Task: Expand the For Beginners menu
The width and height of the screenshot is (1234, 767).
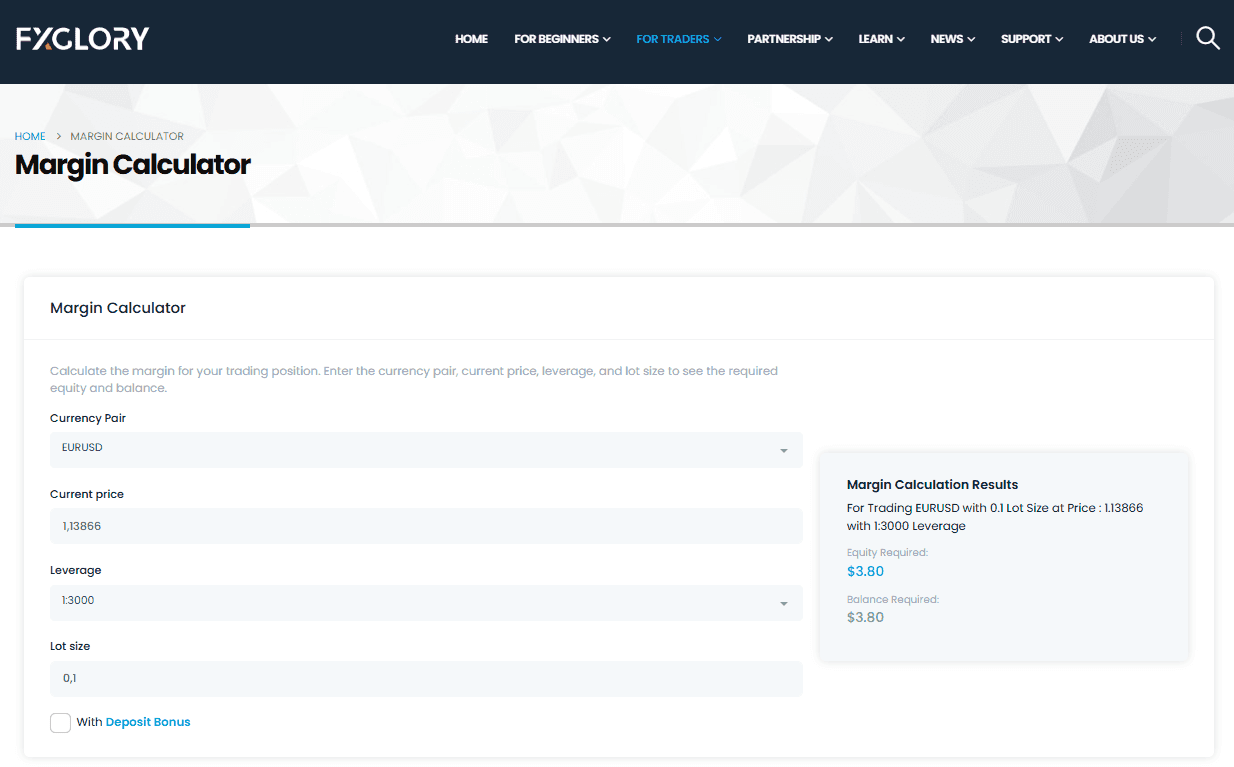Action: (x=562, y=39)
